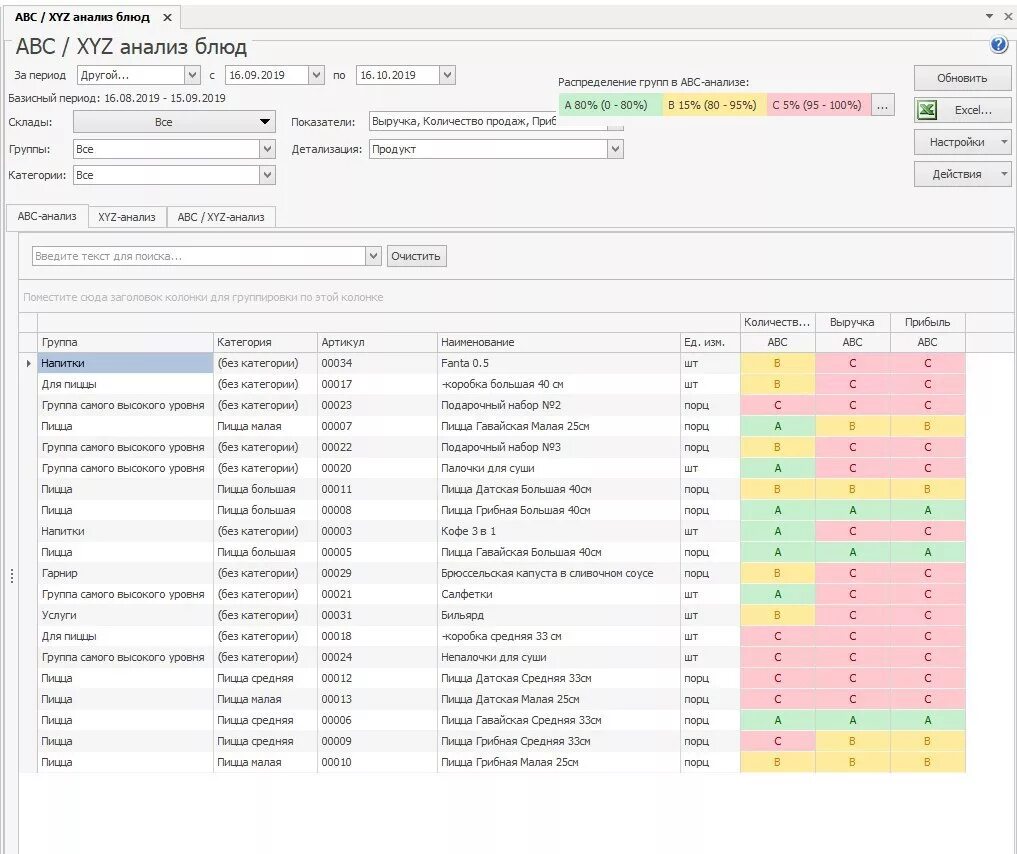Switch to the XYZ-анализ tab
1017x854 pixels.
click(127, 217)
